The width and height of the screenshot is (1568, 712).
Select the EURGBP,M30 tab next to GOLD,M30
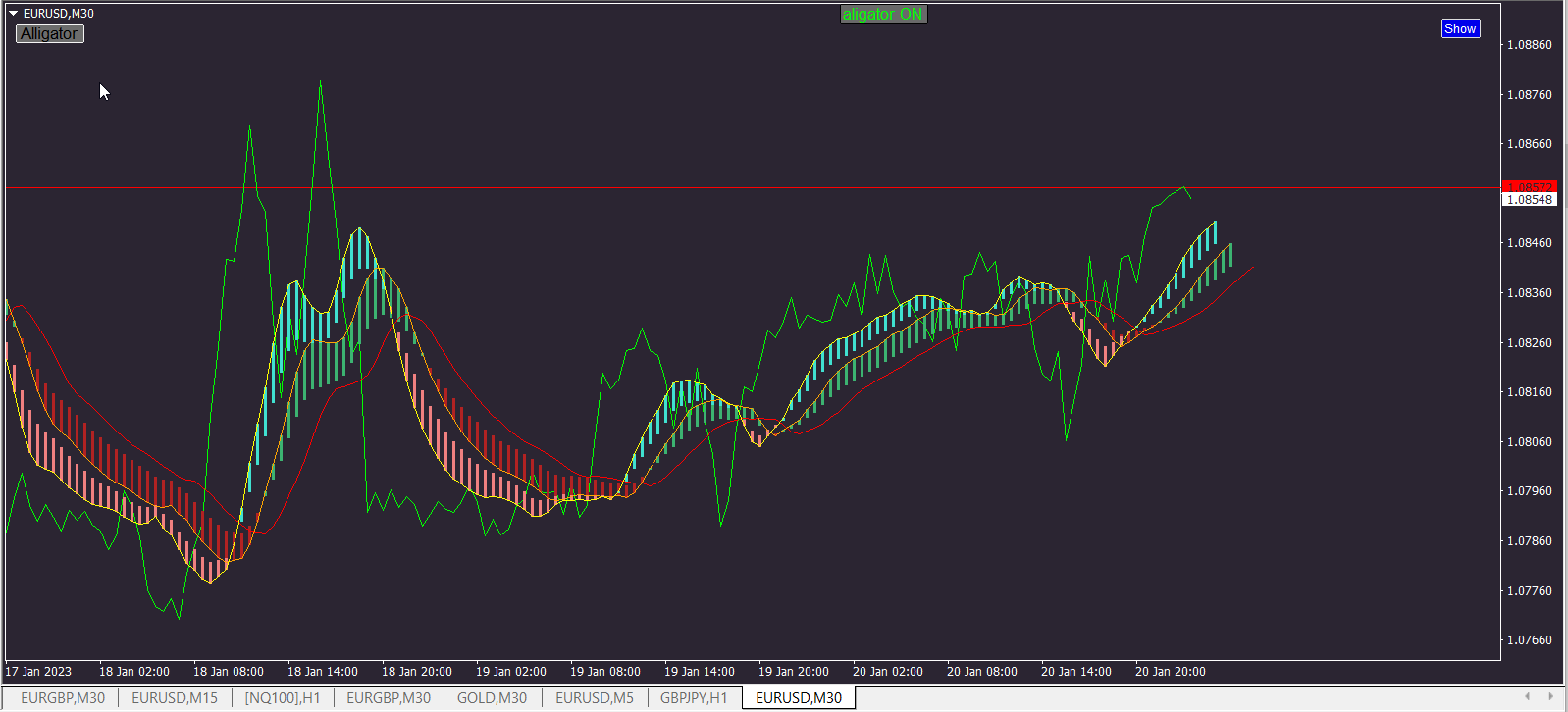point(389,698)
